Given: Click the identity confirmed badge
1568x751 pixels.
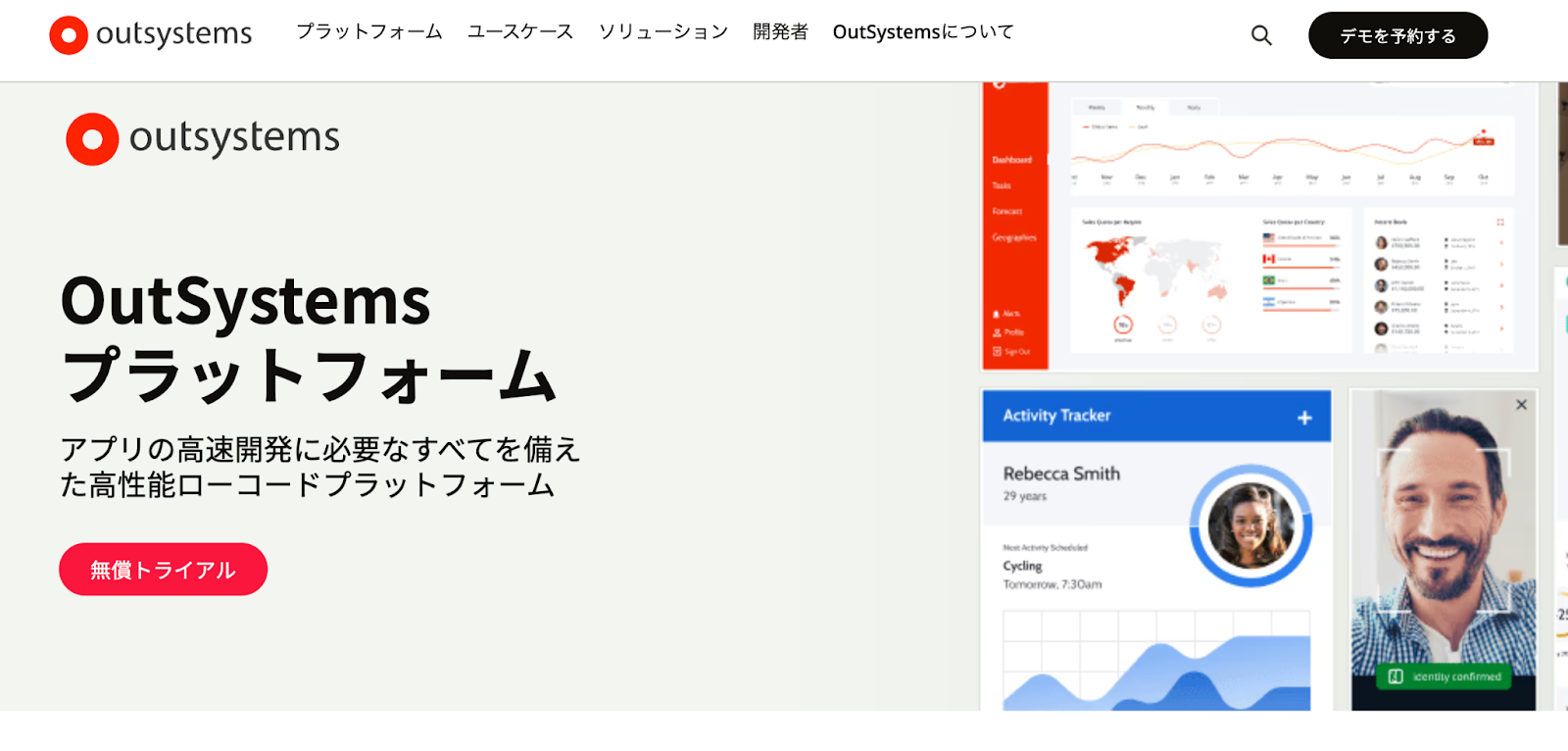Looking at the screenshot, I should (x=1445, y=676).
